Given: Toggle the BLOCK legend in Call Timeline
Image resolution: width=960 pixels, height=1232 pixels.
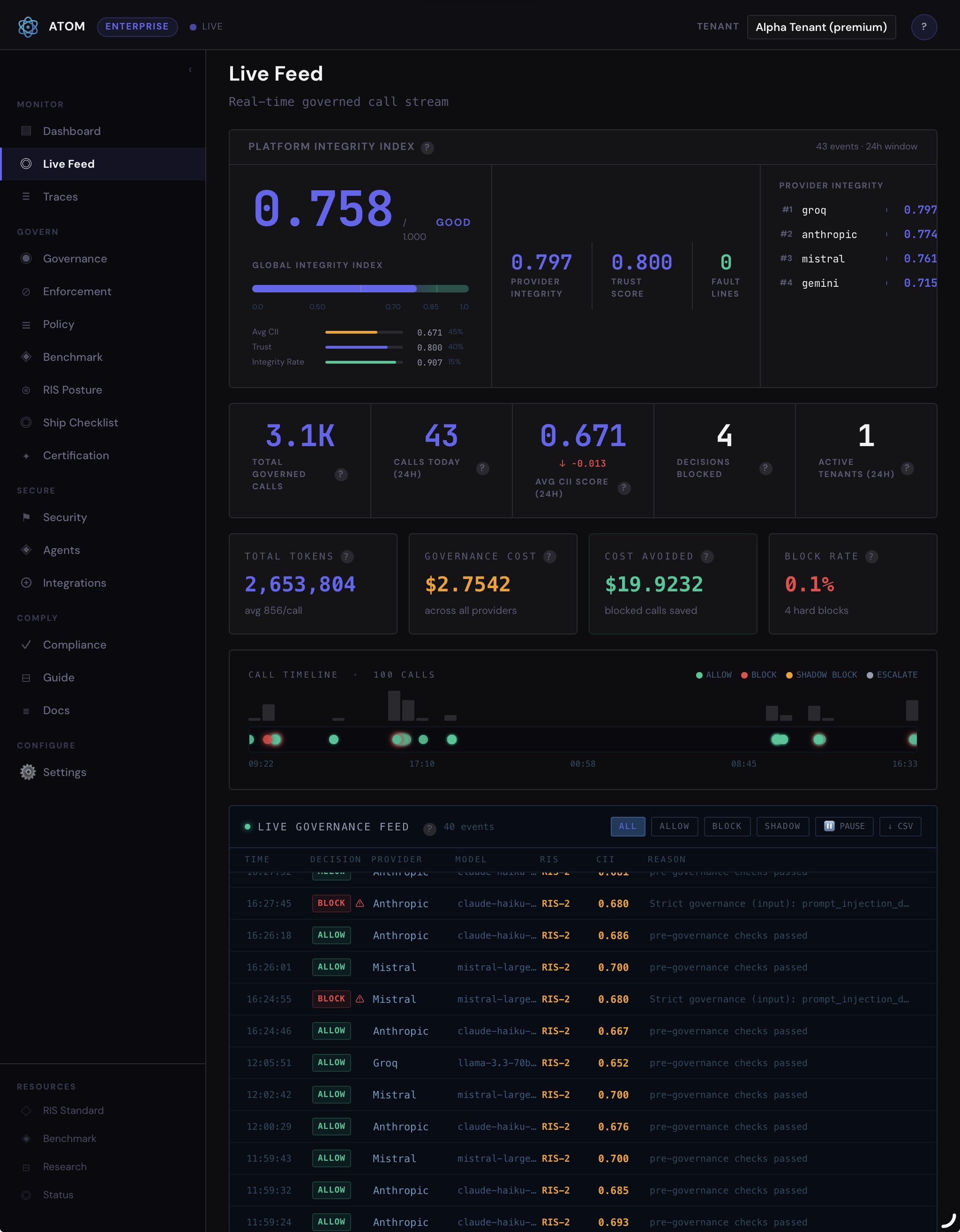Looking at the screenshot, I should 759,675.
